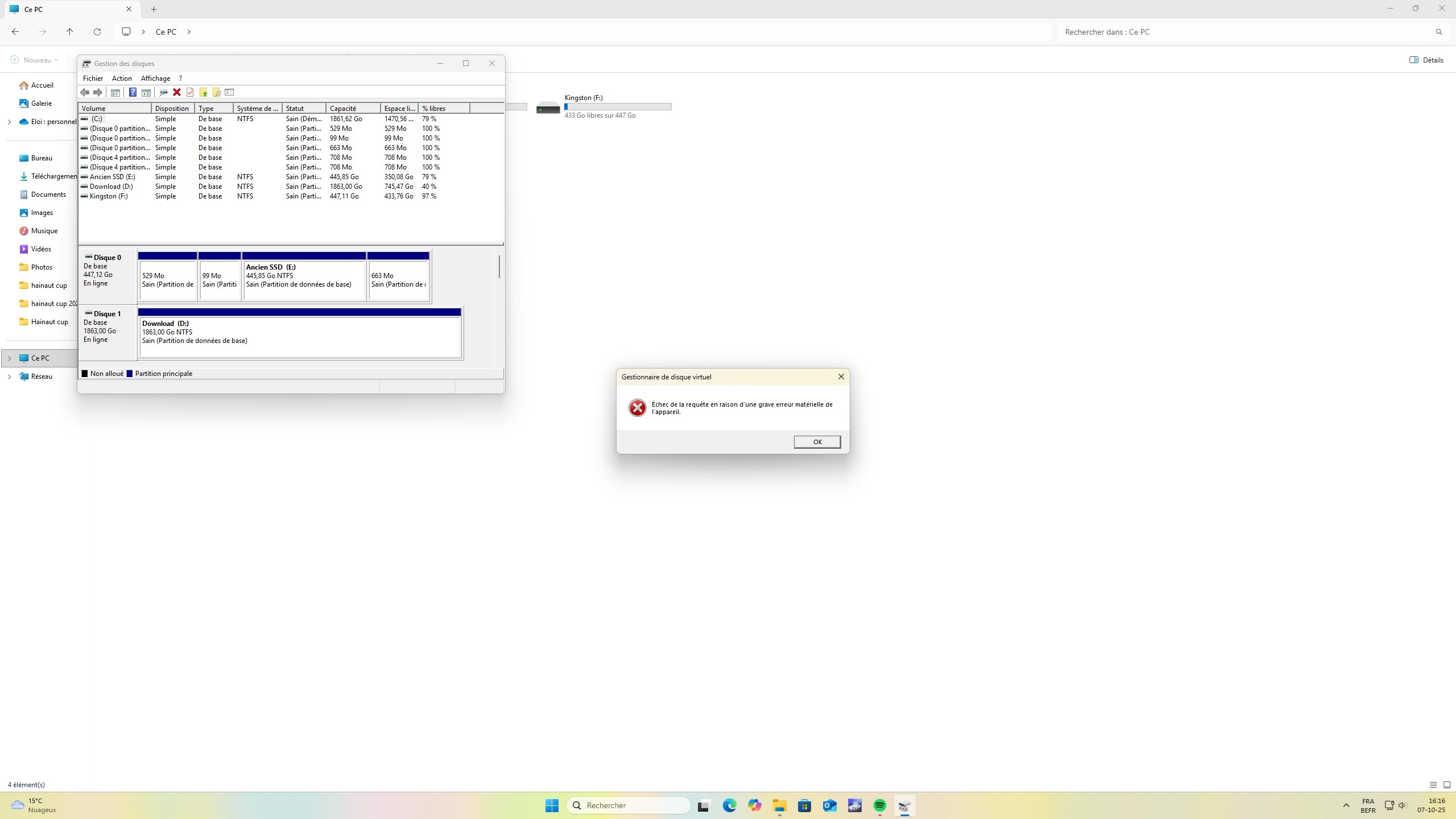Click the disk properties connect icon
Viewport: 1456px width, 819px height.
[x=163, y=92]
